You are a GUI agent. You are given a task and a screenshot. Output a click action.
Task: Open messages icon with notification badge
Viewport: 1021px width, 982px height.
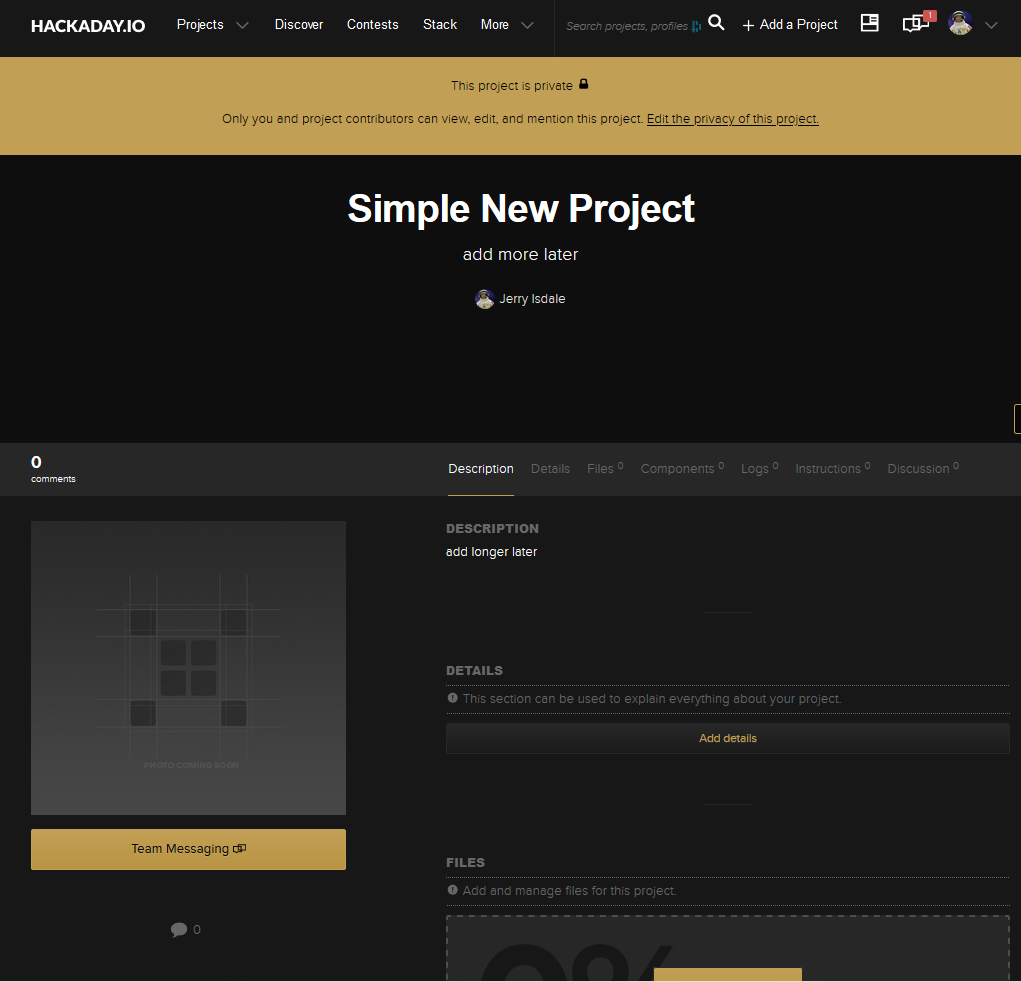(x=916, y=24)
